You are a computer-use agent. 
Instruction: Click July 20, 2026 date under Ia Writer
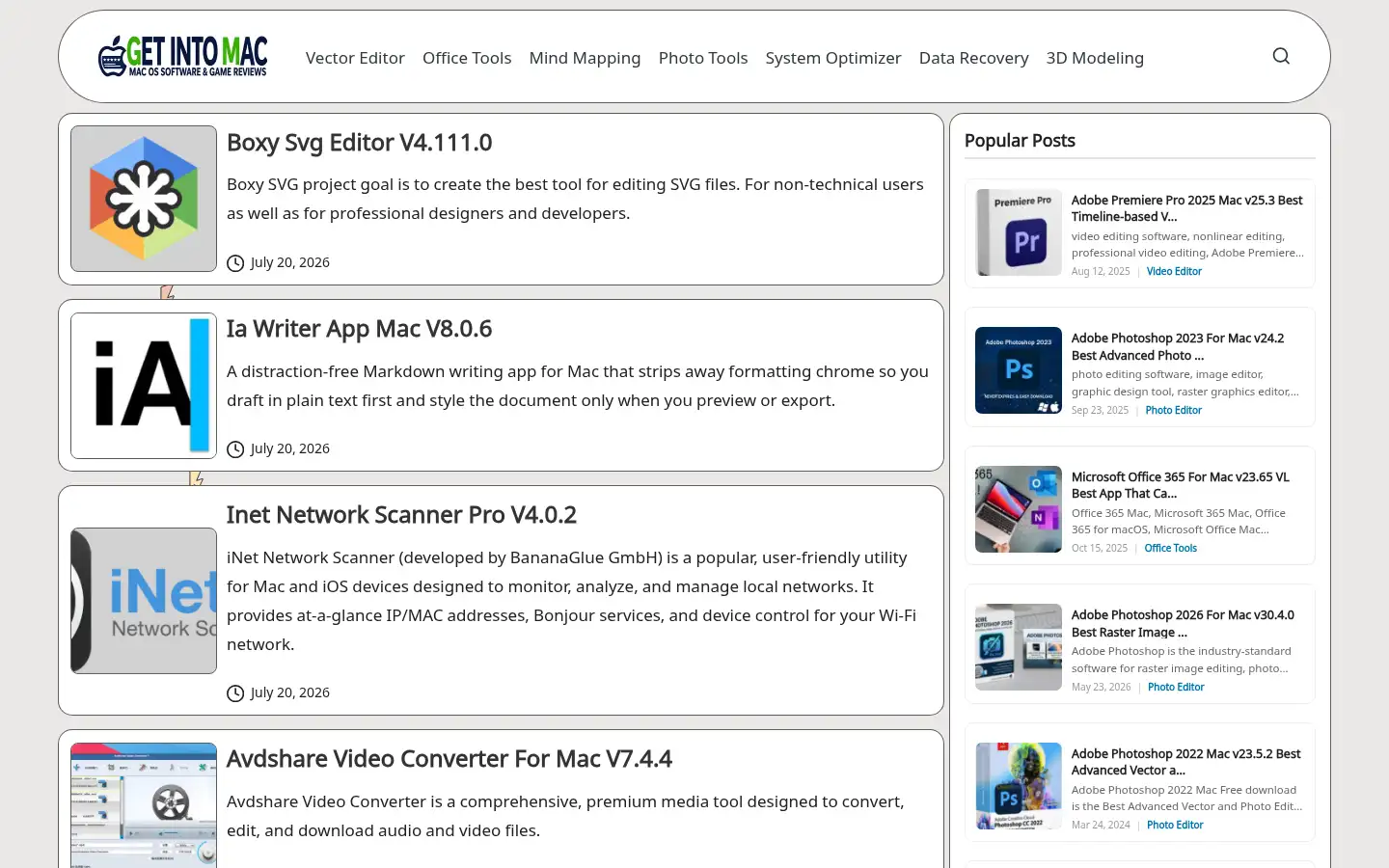(x=289, y=448)
